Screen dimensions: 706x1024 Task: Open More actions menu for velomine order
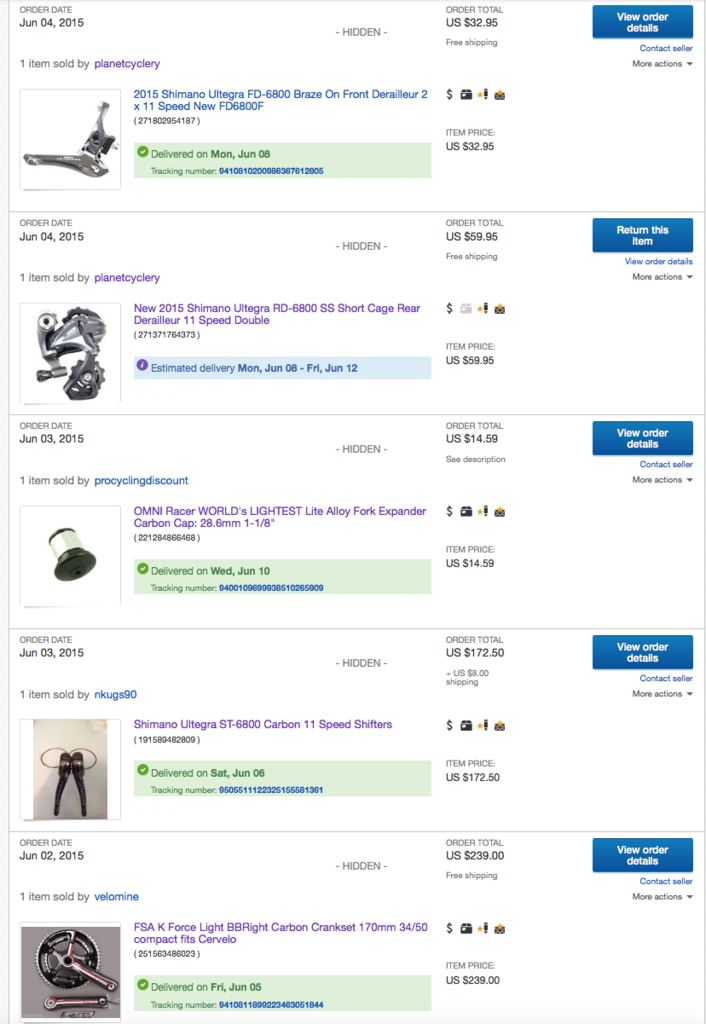click(663, 897)
